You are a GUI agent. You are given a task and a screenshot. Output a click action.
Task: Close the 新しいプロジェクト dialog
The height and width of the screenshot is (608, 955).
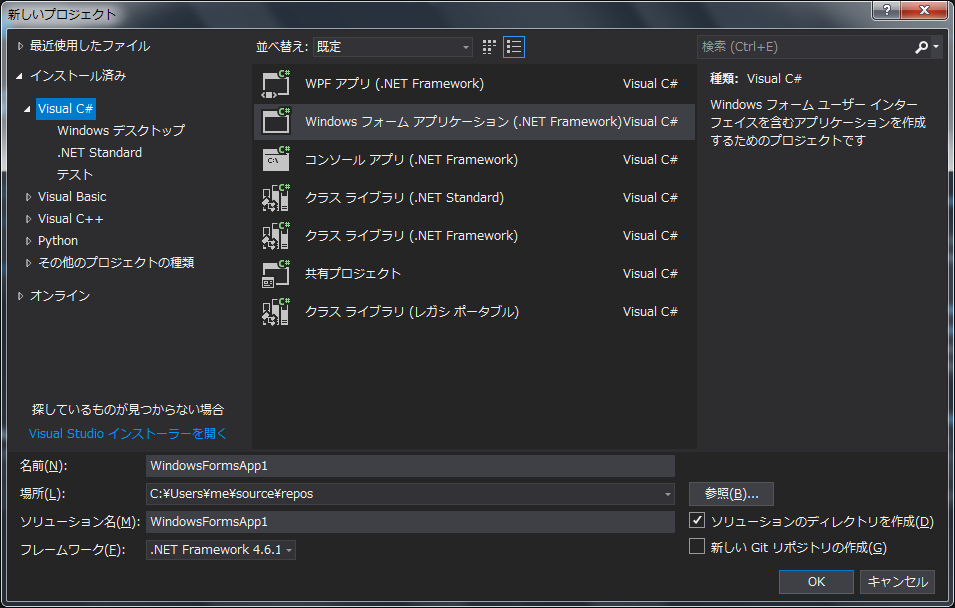tap(925, 10)
